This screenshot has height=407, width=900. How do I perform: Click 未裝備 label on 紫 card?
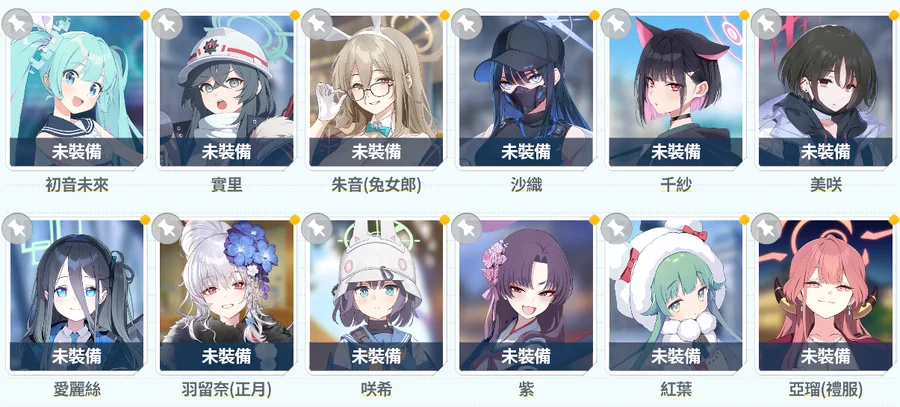[526, 356]
